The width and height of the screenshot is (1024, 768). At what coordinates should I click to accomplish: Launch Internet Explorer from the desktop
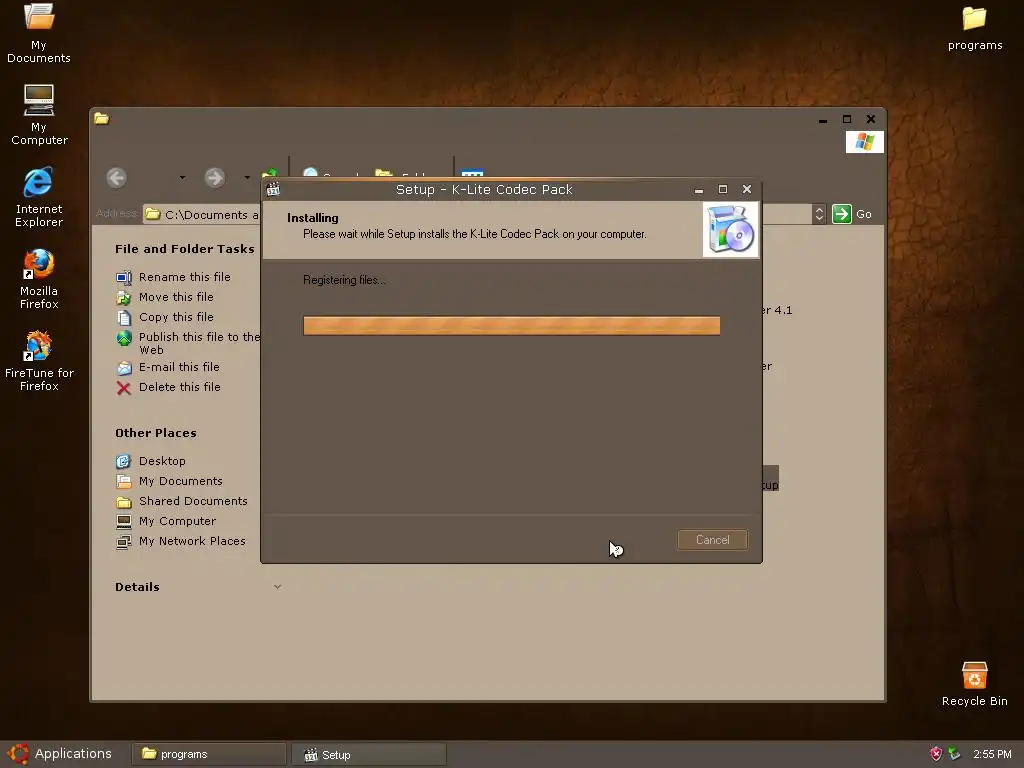pyautogui.click(x=39, y=197)
